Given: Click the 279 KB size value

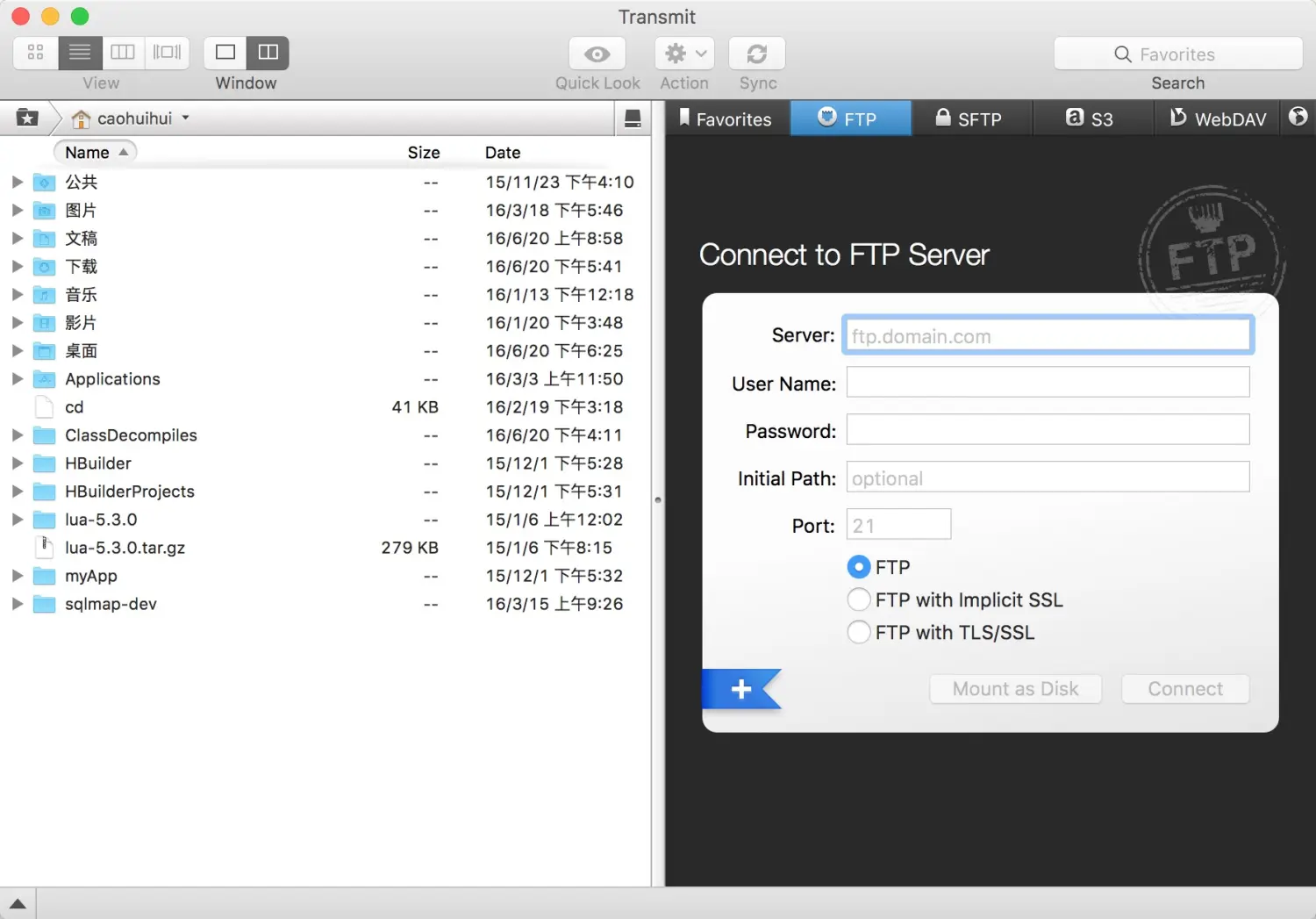Looking at the screenshot, I should click(x=410, y=547).
